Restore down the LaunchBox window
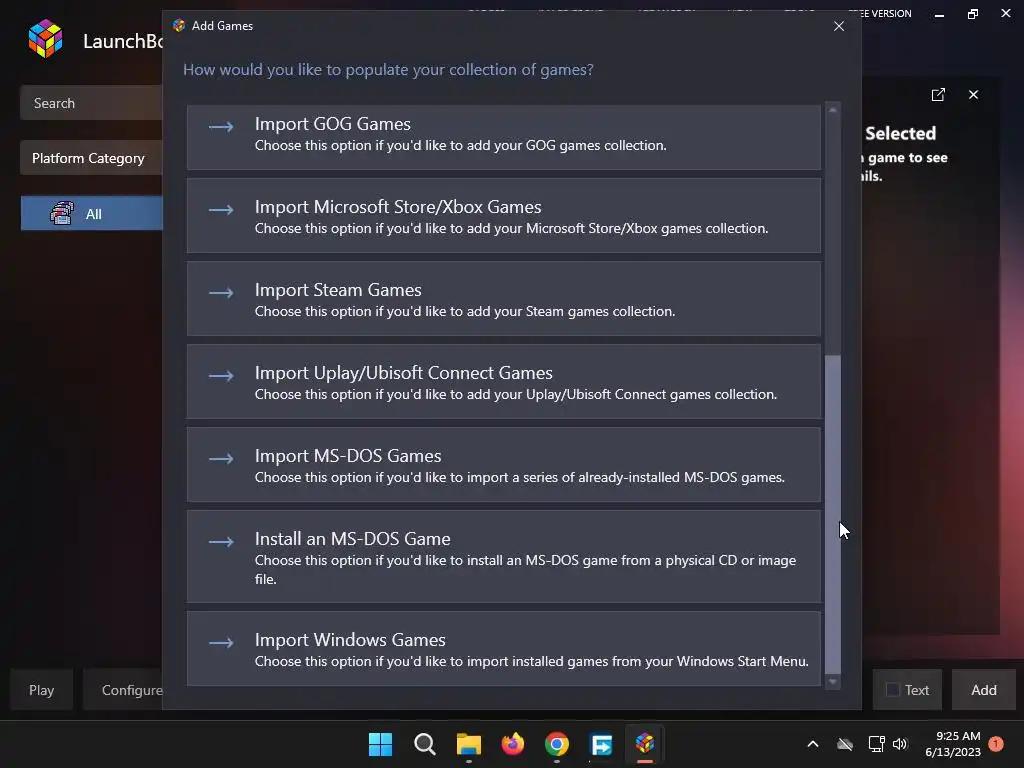The height and width of the screenshot is (768, 1024). point(973,14)
